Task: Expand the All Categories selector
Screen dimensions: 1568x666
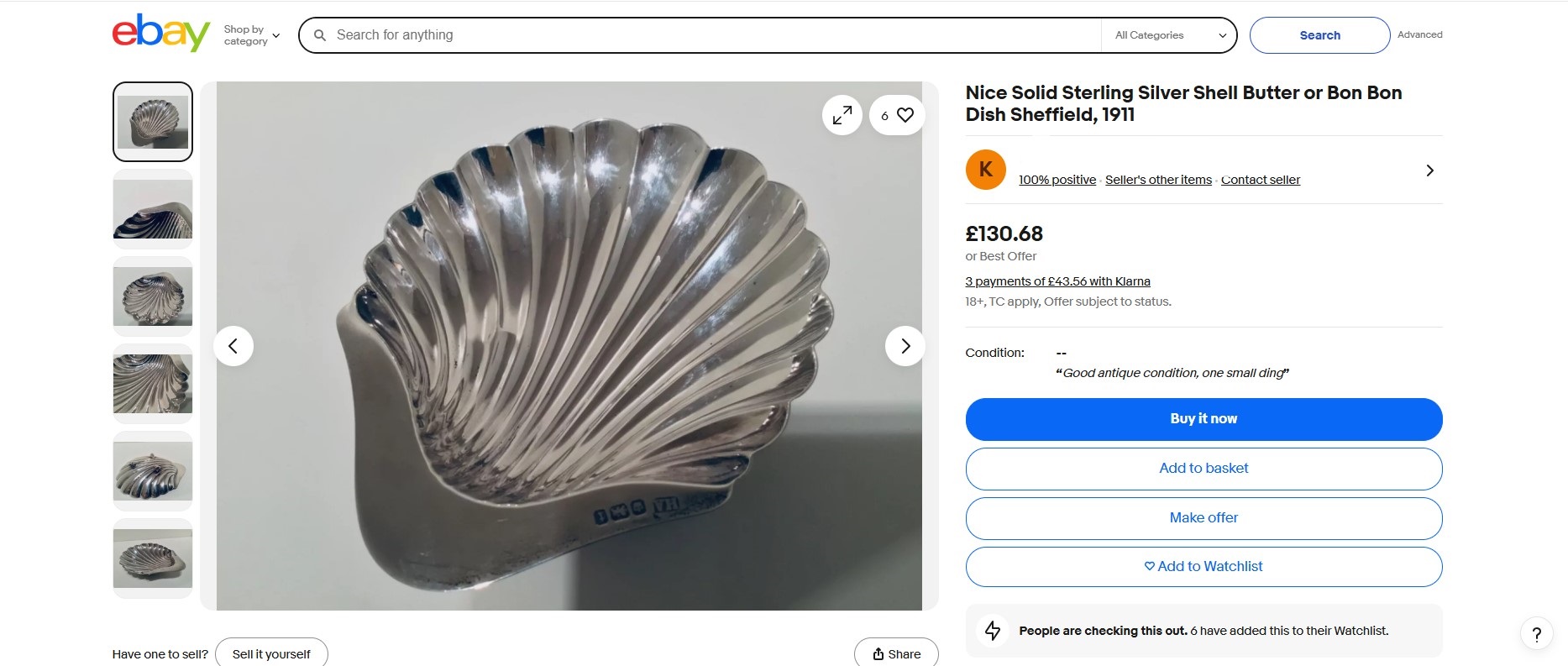Action: (1169, 35)
